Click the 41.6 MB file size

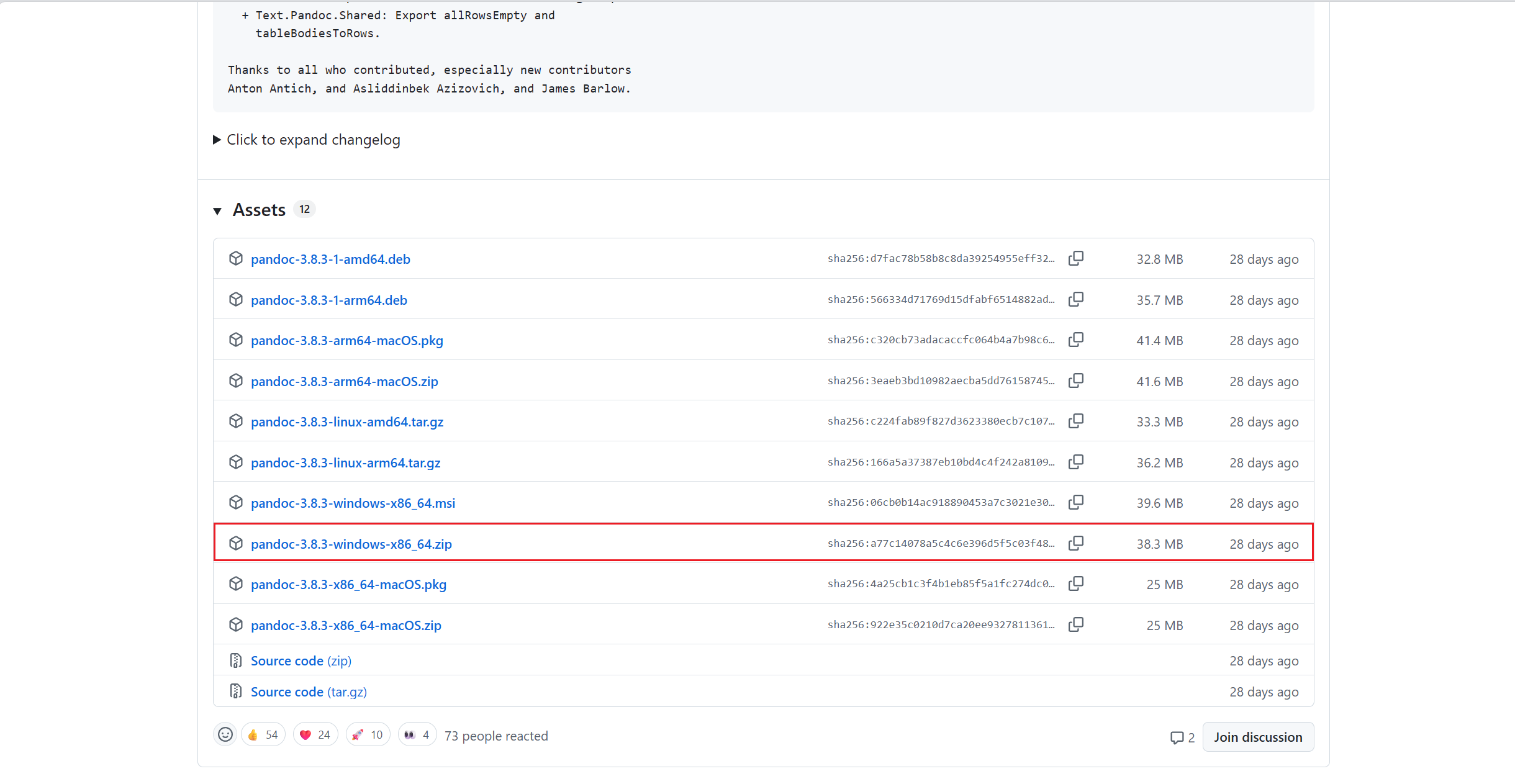[x=1160, y=382]
